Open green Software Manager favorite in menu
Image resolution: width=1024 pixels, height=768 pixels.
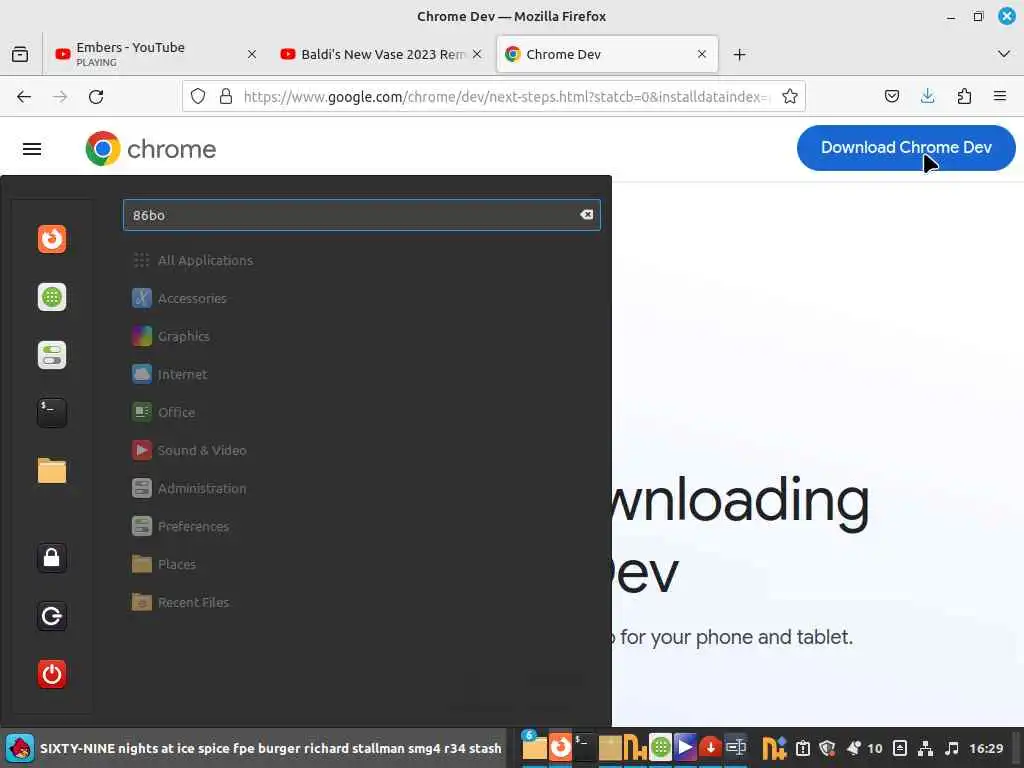(52, 297)
